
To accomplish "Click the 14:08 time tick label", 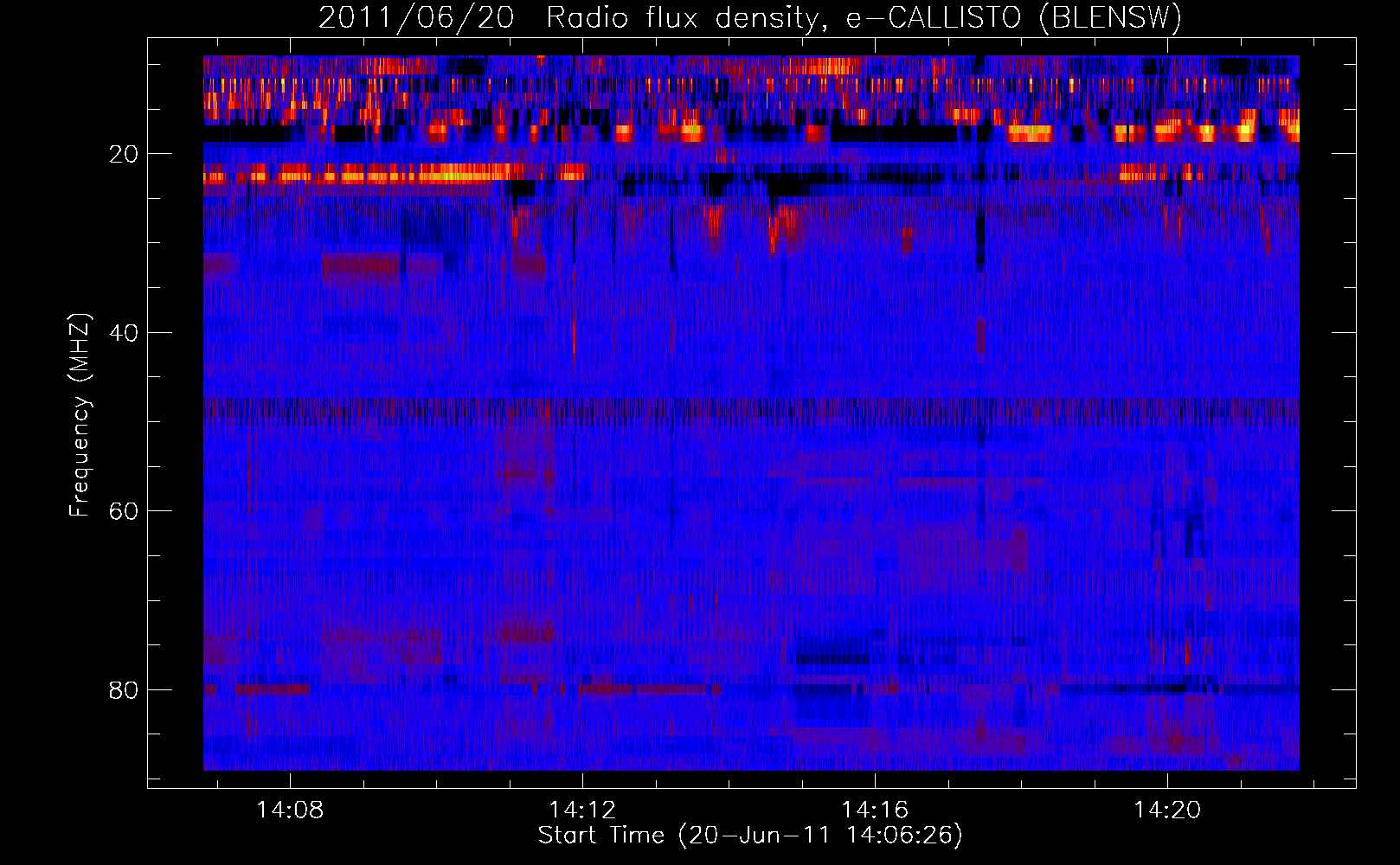I will (x=290, y=810).
